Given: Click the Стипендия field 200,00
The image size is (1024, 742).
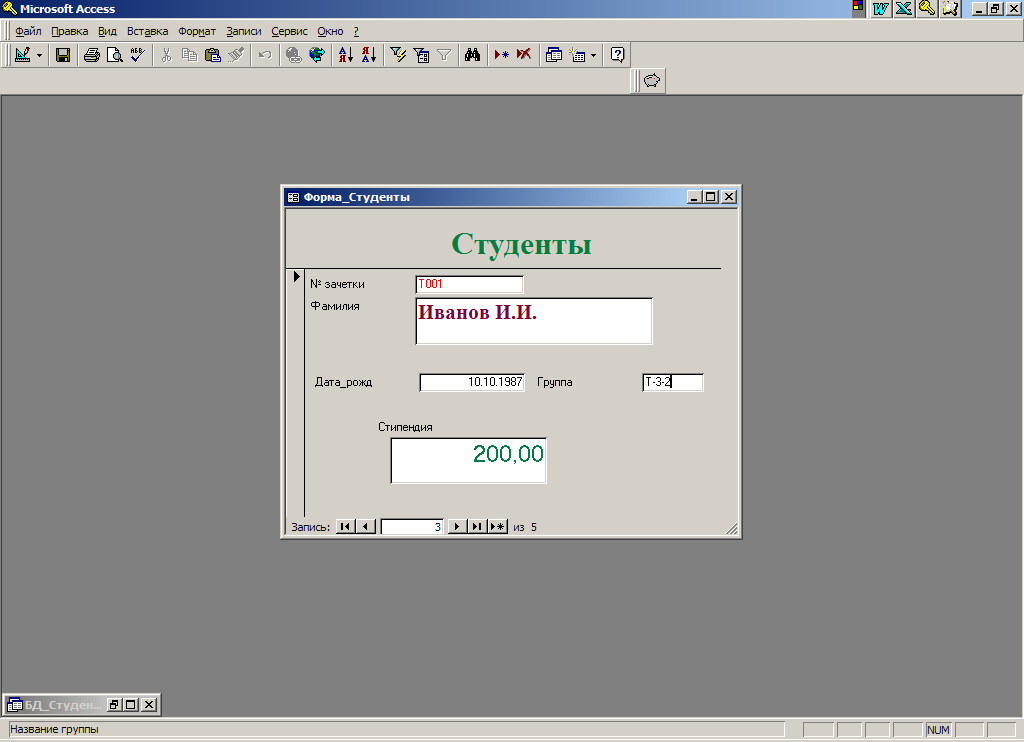Looking at the screenshot, I should pos(468,460).
